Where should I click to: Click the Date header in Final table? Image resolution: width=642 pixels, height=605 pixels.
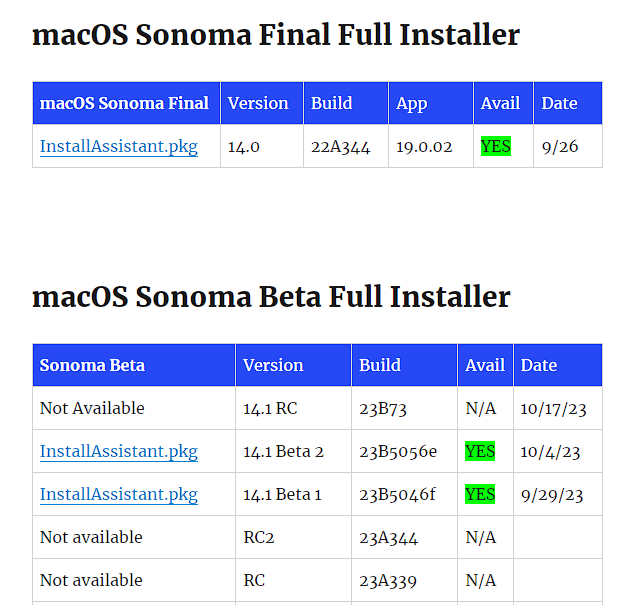[x=559, y=103]
